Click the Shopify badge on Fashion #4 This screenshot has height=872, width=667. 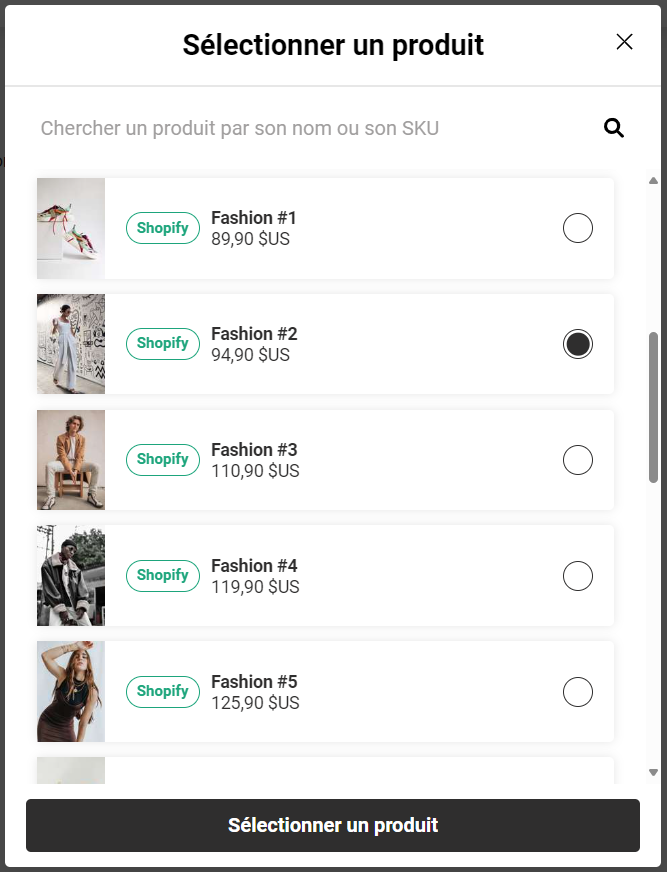point(162,575)
